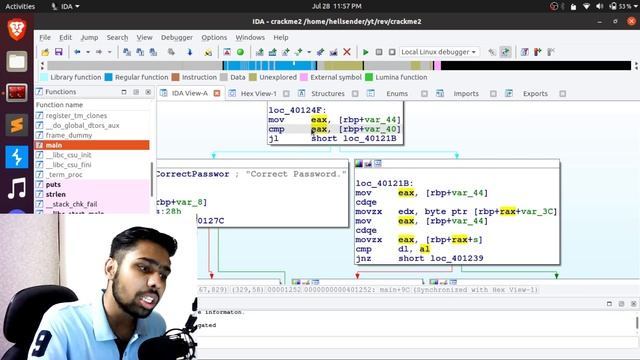
Task: Open the forward-jump history dropdown arrow
Action: coord(109,52)
